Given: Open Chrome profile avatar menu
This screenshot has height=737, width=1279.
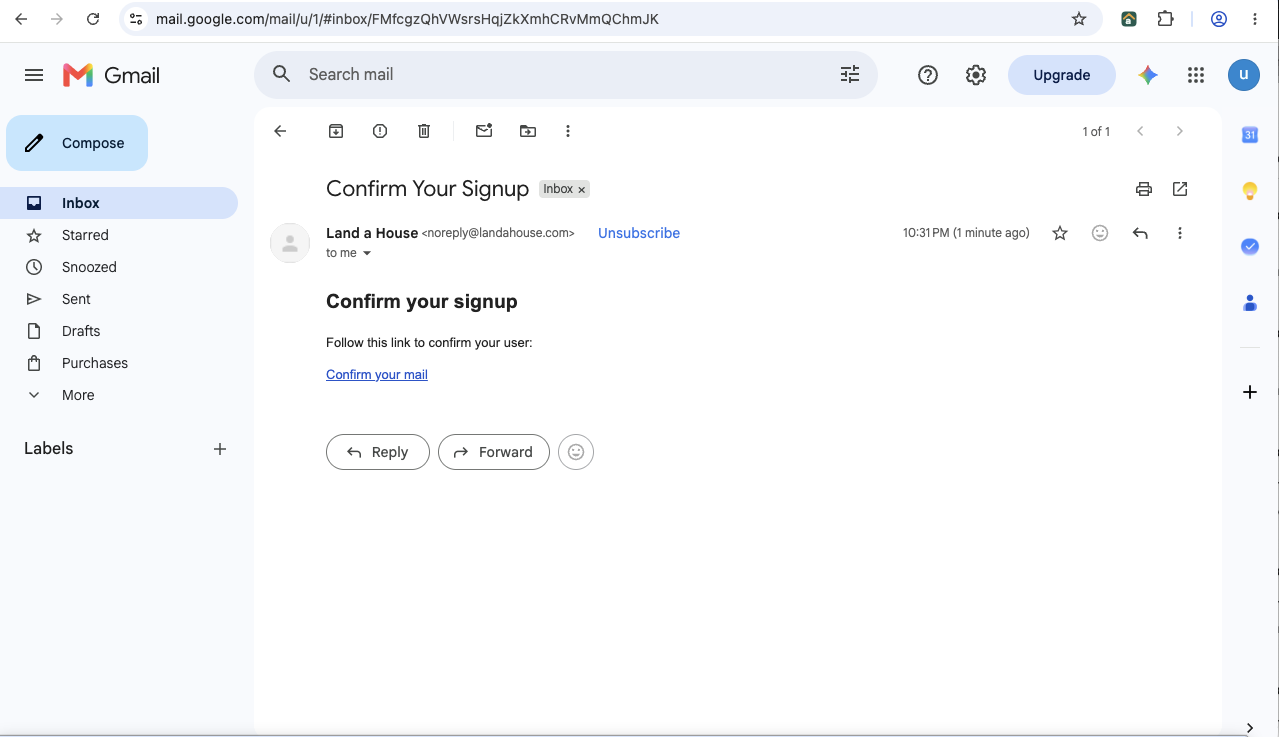Looking at the screenshot, I should (1219, 19).
